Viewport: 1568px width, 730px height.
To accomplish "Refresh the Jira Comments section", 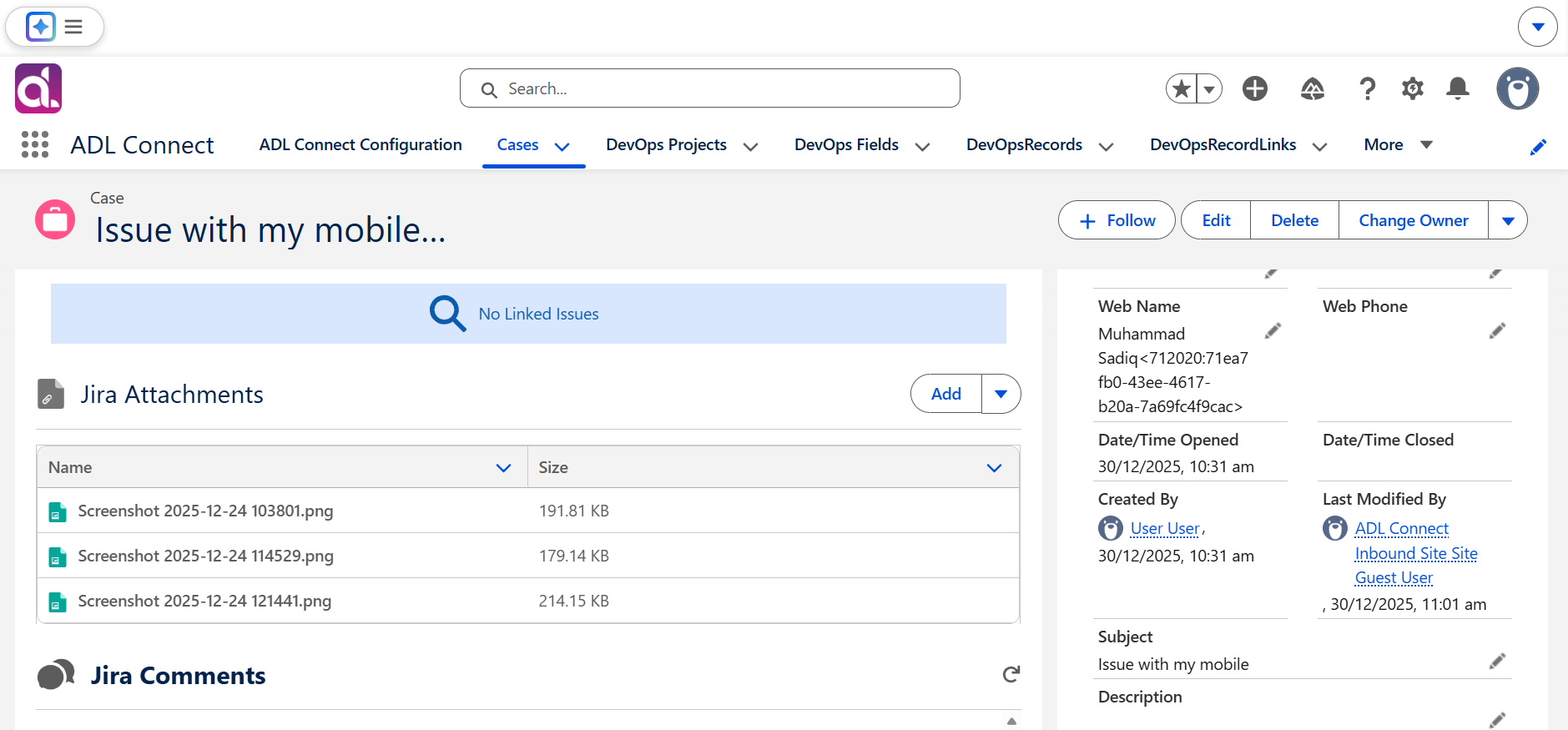I will (x=1011, y=674).
